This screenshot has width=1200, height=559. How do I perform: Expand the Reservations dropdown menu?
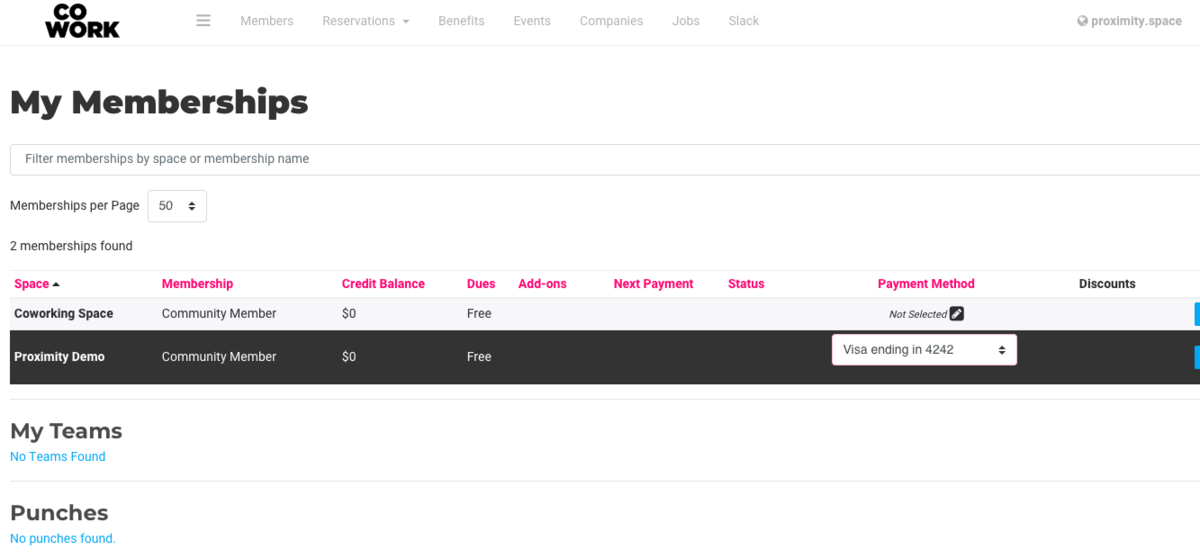(366, 21)
